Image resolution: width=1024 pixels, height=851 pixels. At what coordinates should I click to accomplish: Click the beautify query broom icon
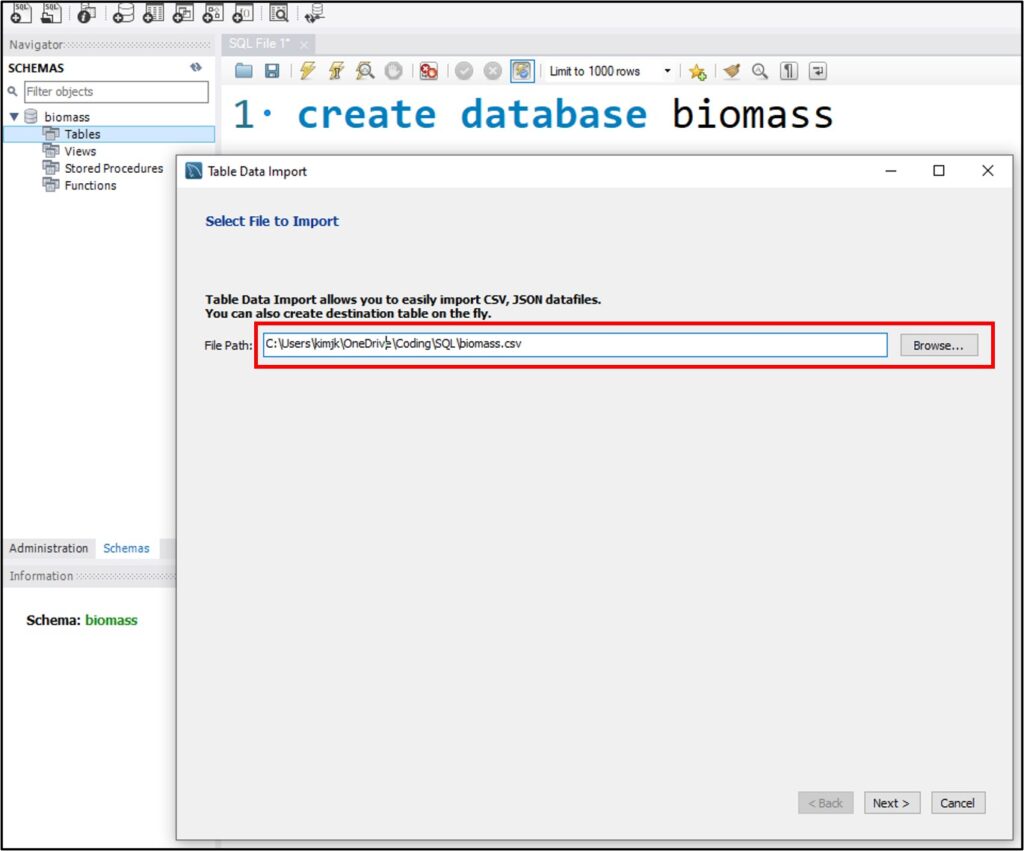pyautogui.click(x=731, y=71)
